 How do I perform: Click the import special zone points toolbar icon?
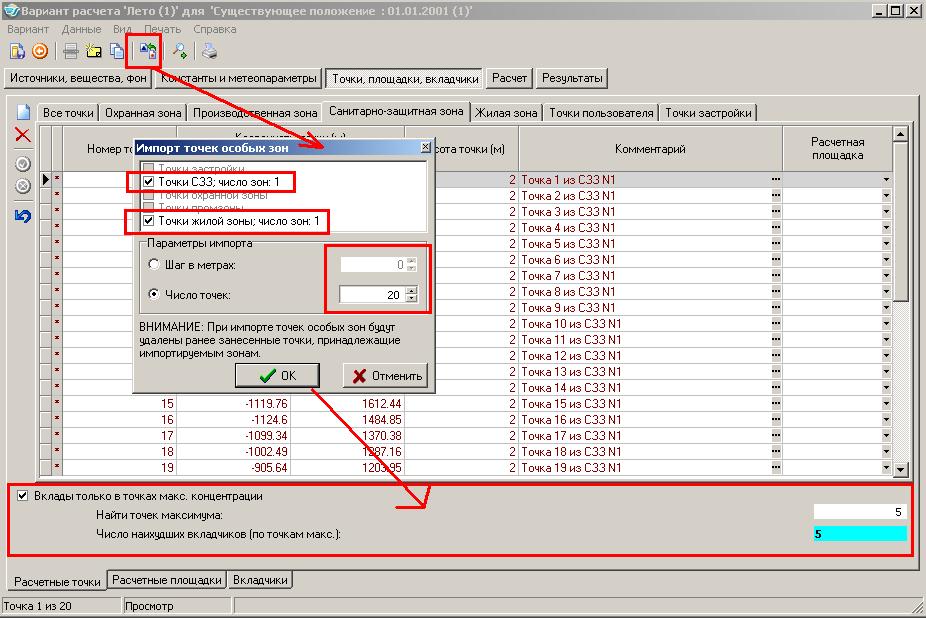coord(148,51)
